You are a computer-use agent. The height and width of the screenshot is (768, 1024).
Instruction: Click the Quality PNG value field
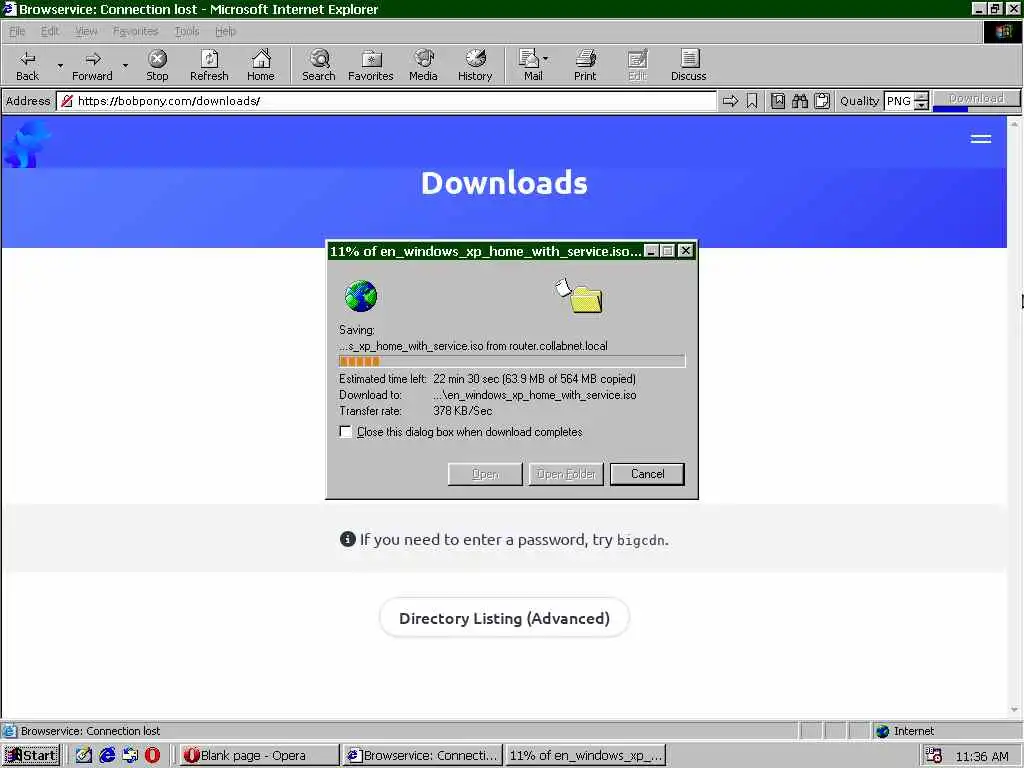click(899, 101)
